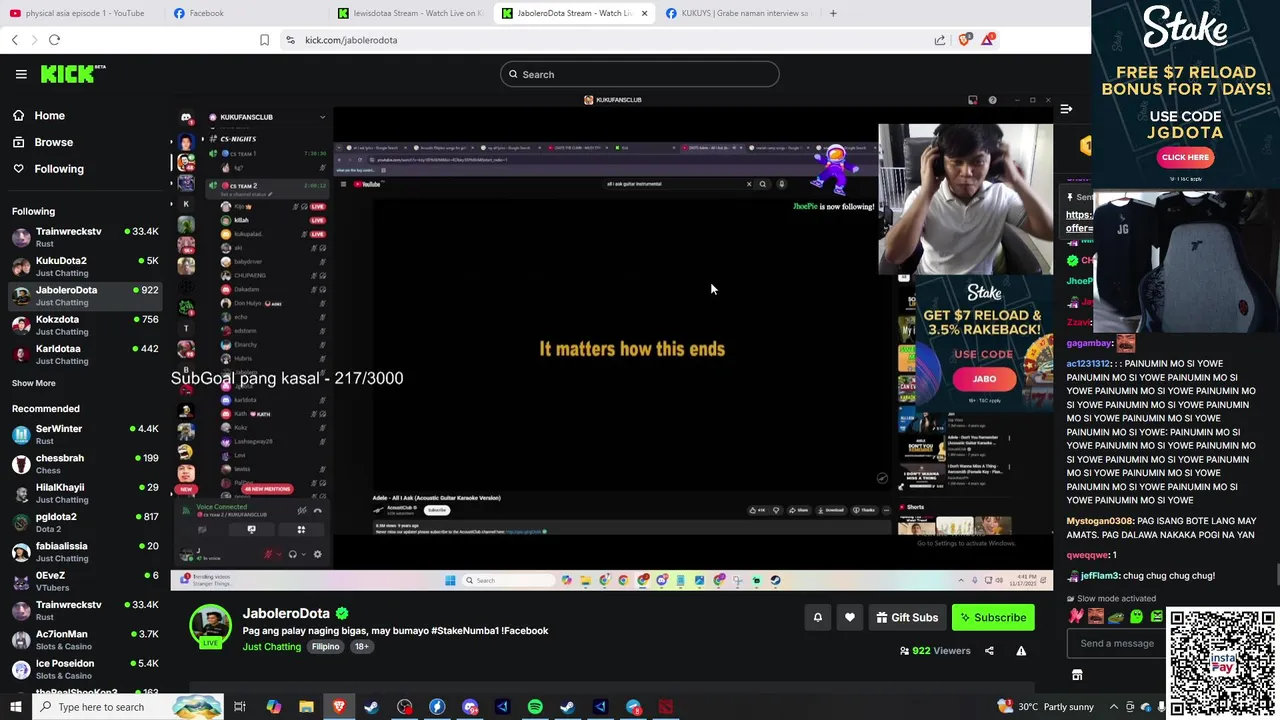Open Discord from the taskbar
Screen dimensions: 1280x720
point(470,707)
